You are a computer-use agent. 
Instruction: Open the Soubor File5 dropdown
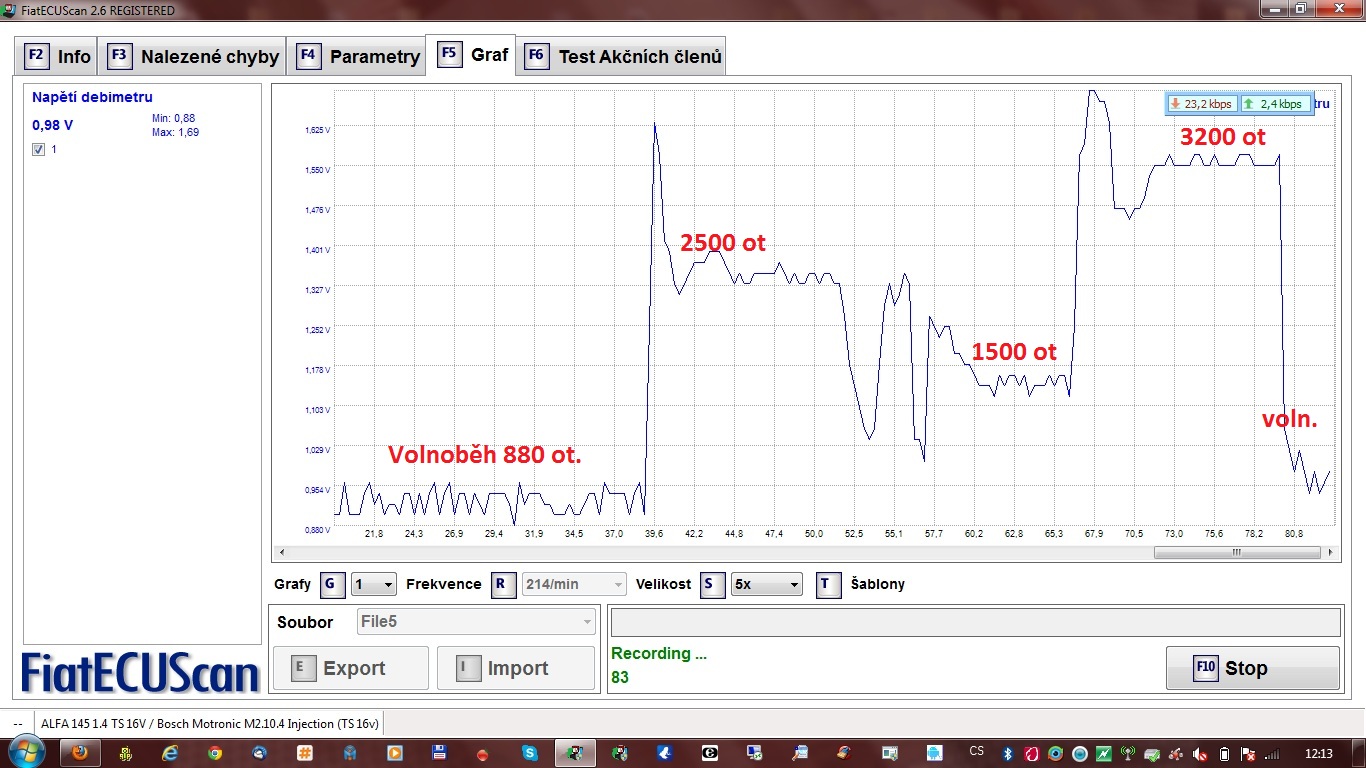(x=477, y=622)
